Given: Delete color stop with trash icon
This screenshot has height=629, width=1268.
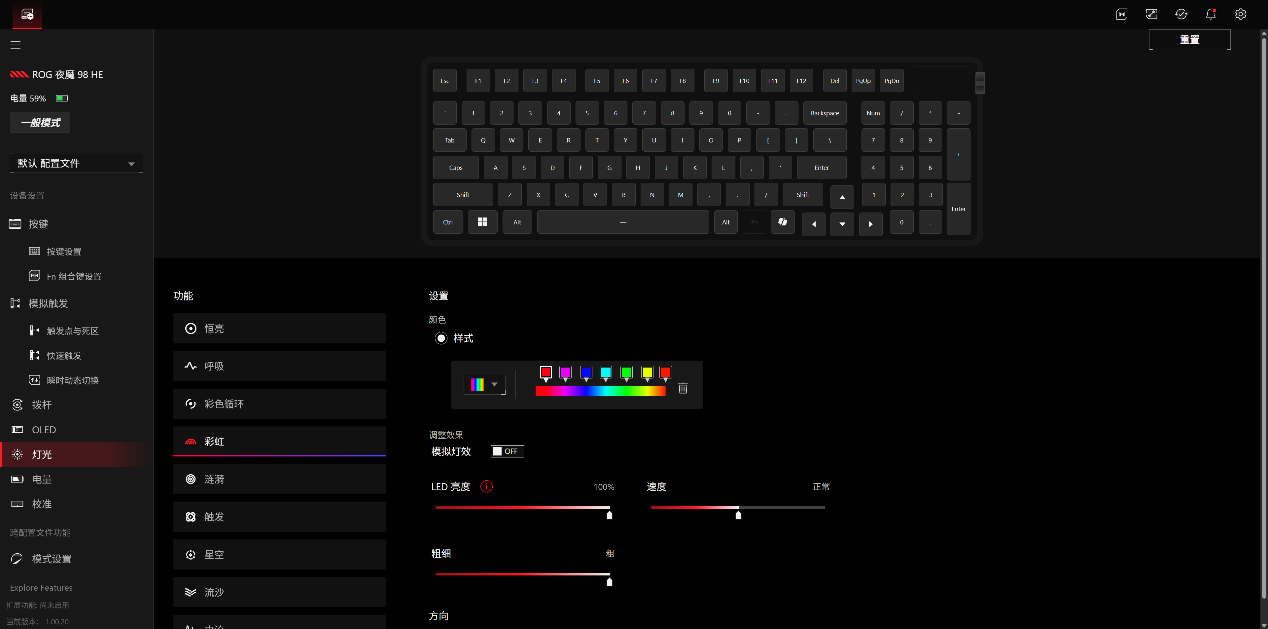Looking at the screenshot, I should pyautogui.click(x=683, y=388).
